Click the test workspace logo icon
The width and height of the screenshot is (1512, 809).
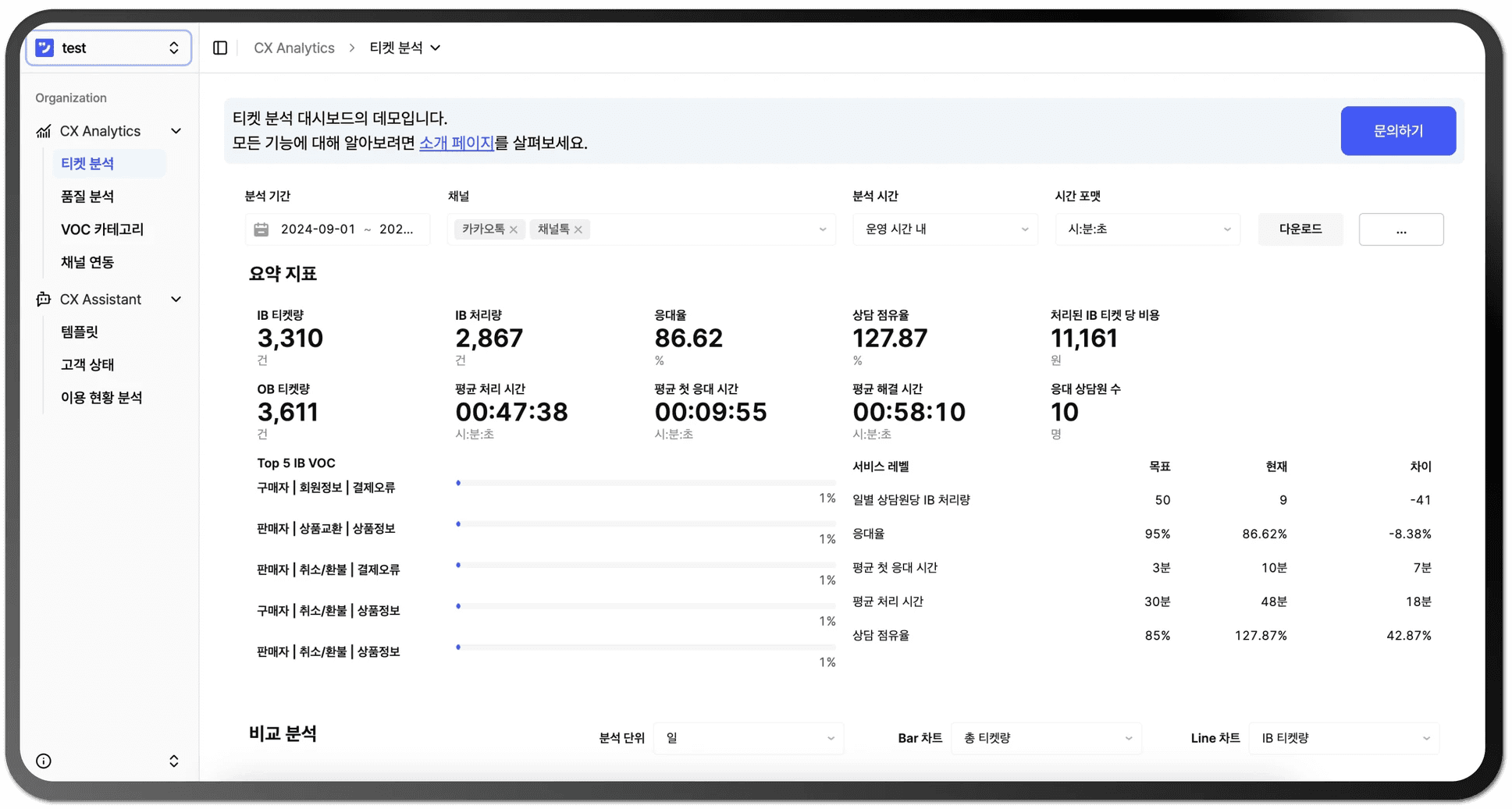pos(45,48)
